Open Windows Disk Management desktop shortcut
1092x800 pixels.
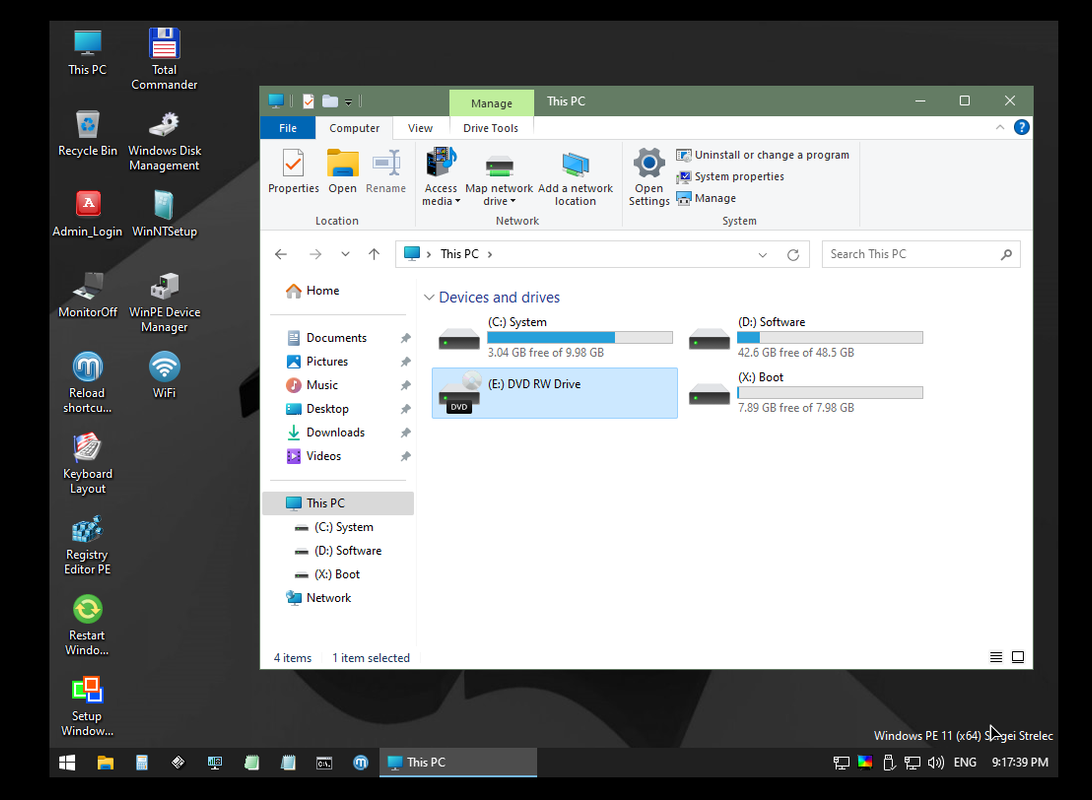coord(164,141)
